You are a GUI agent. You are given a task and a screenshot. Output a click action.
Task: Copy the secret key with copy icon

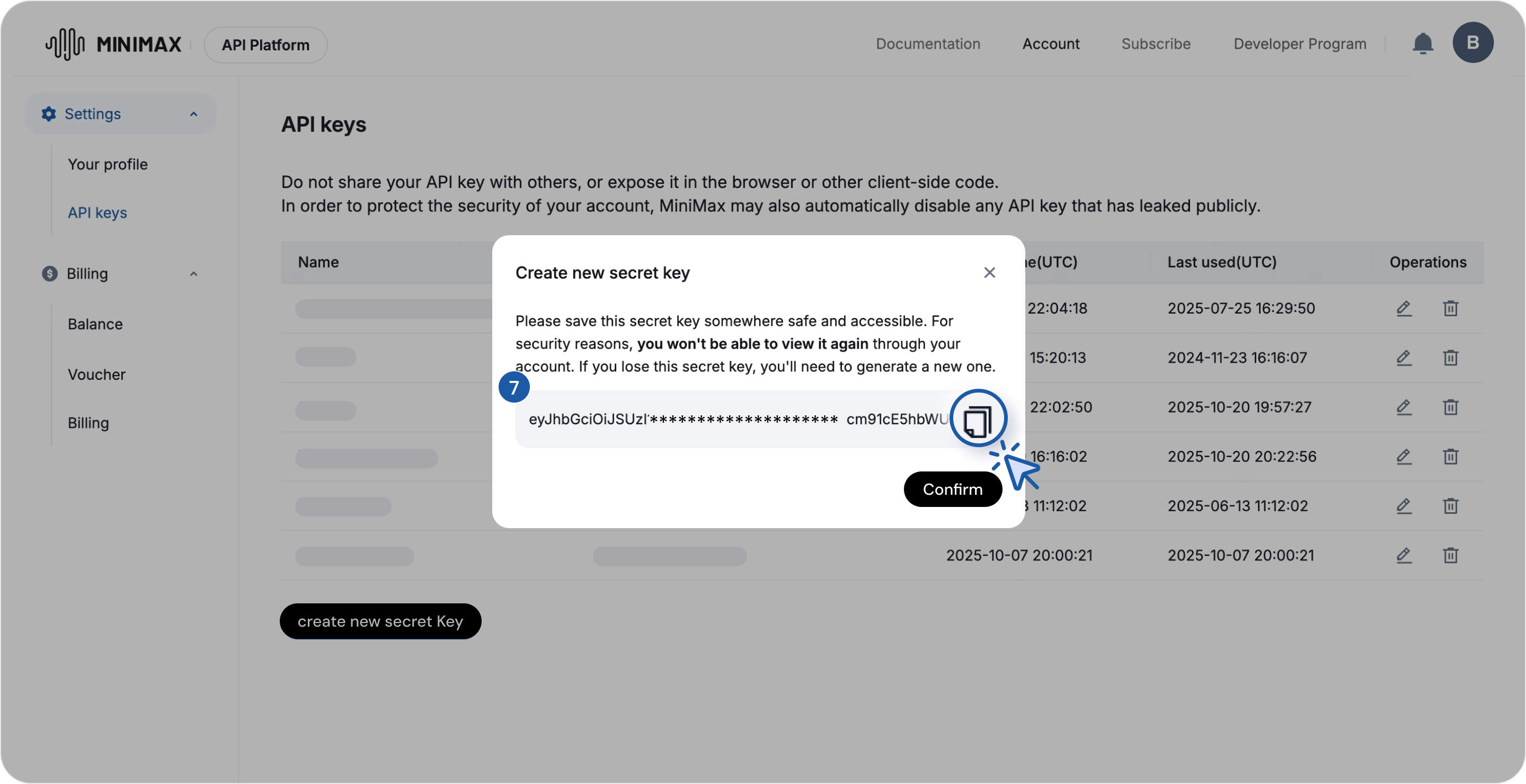[x=978, y=420]
